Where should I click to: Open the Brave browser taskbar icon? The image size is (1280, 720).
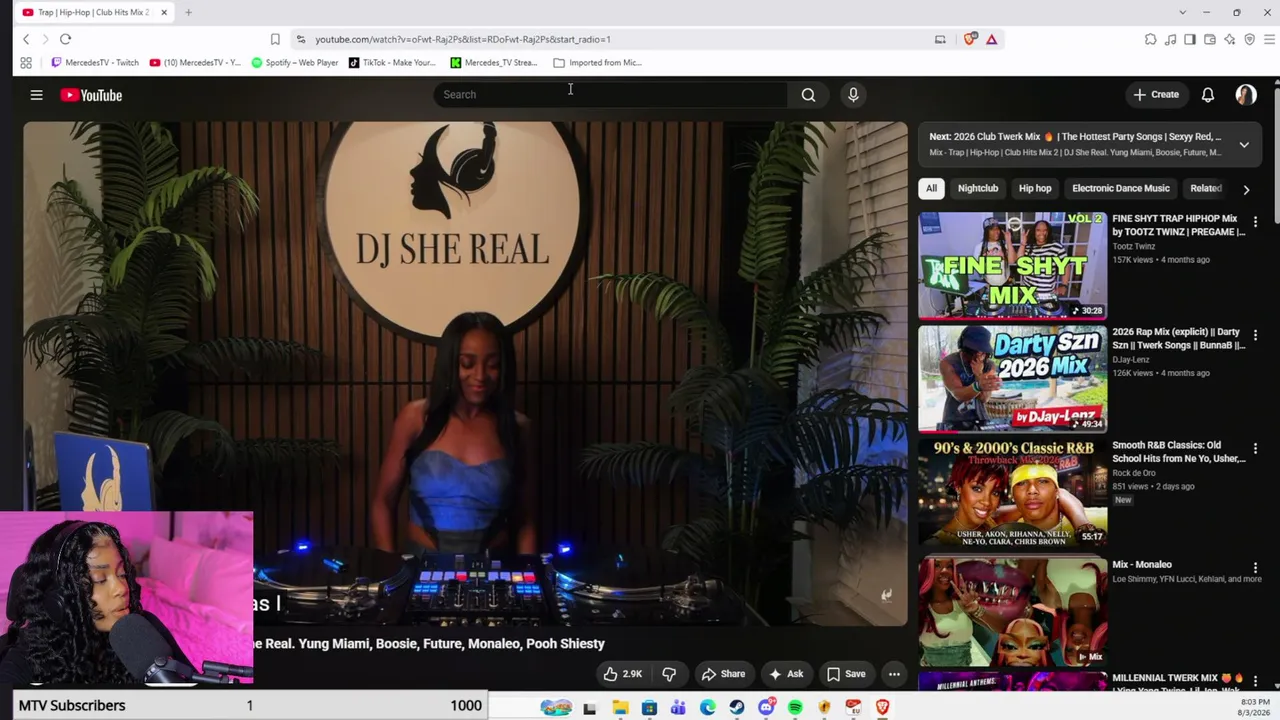pos(882,707)
